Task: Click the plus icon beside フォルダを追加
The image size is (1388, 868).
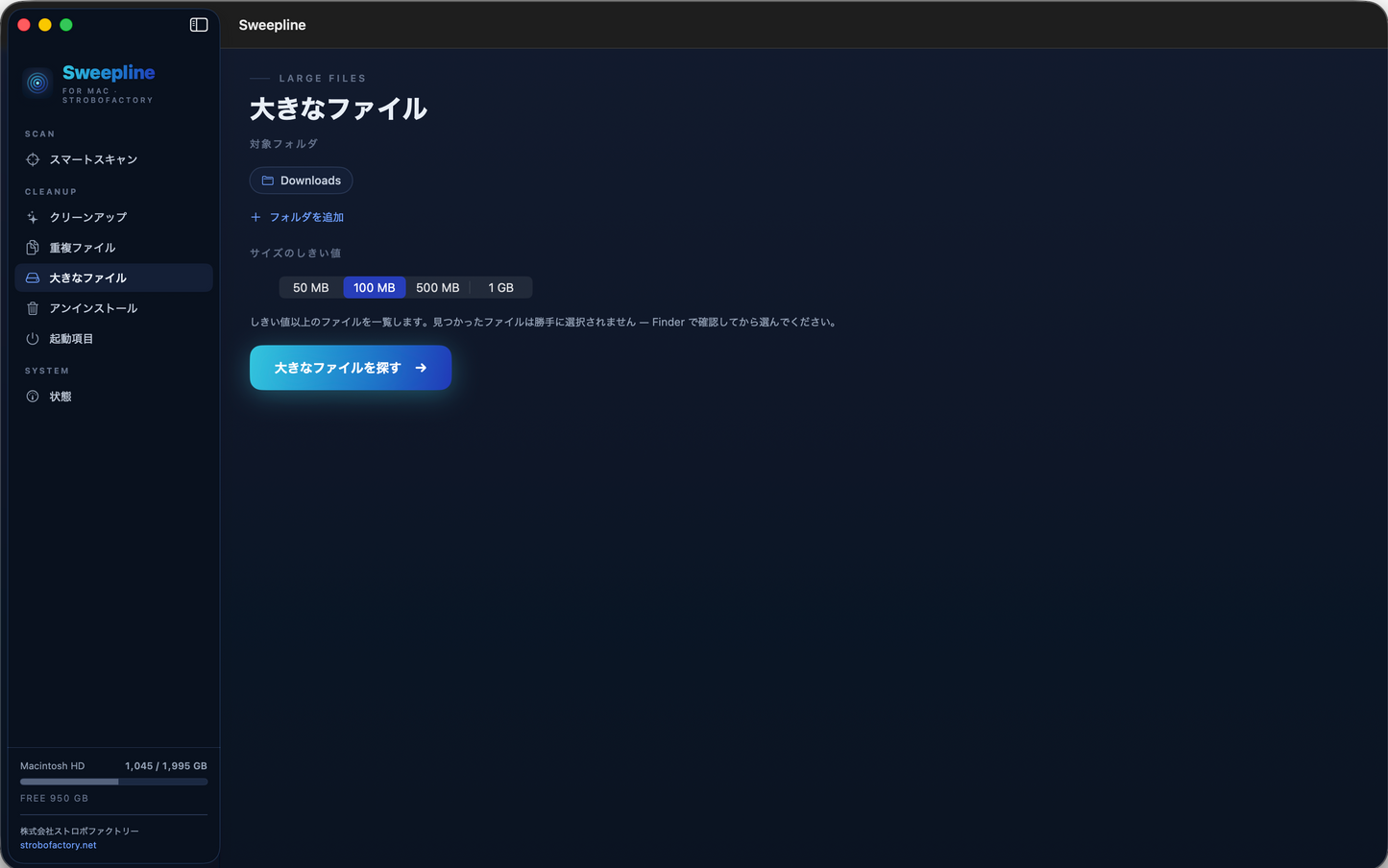Action: 256,217
